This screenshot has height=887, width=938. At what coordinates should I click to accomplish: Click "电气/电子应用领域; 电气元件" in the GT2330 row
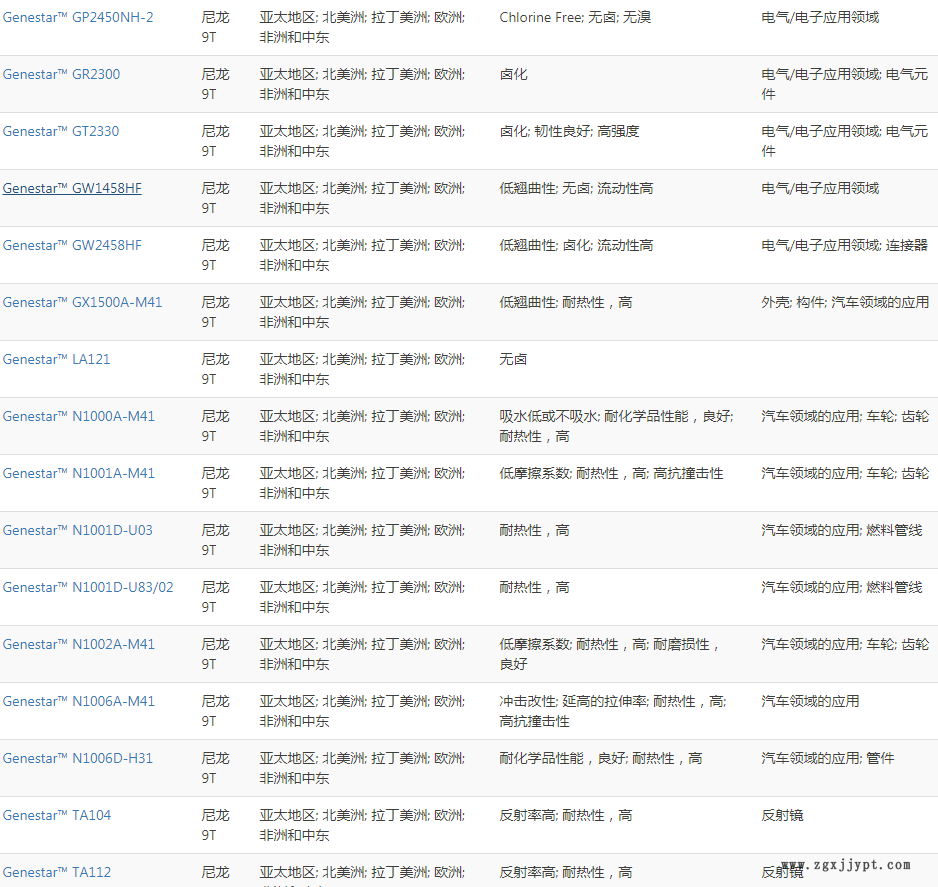(x=845, y=141)
